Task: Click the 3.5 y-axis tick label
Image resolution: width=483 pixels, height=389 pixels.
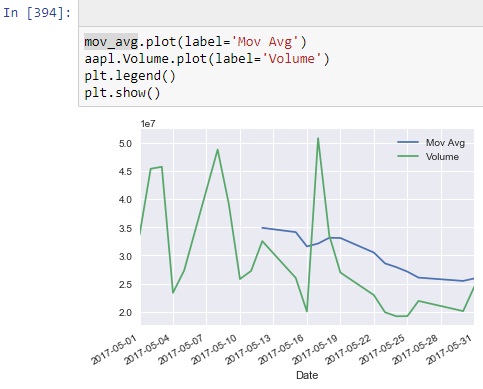Action: click(x=125, y=229)
